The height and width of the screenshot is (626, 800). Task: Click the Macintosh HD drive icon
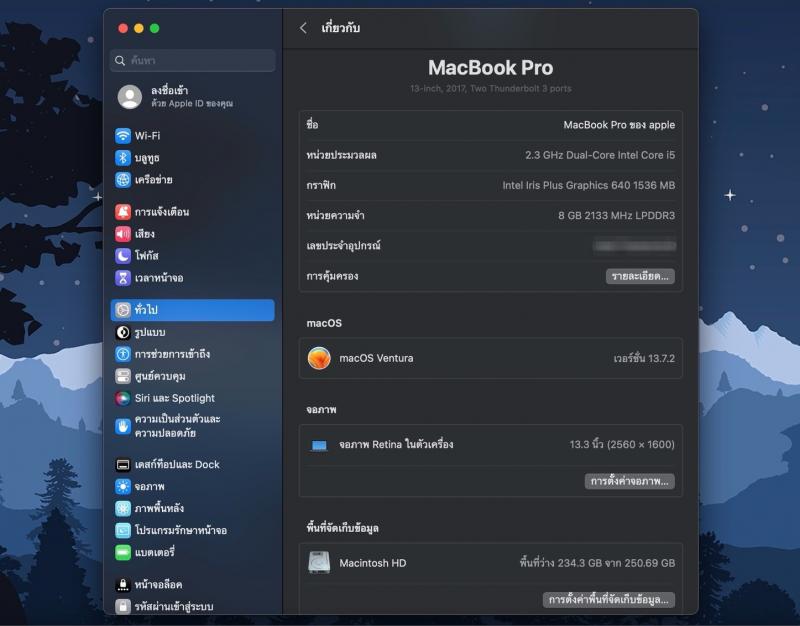[319, 563]
